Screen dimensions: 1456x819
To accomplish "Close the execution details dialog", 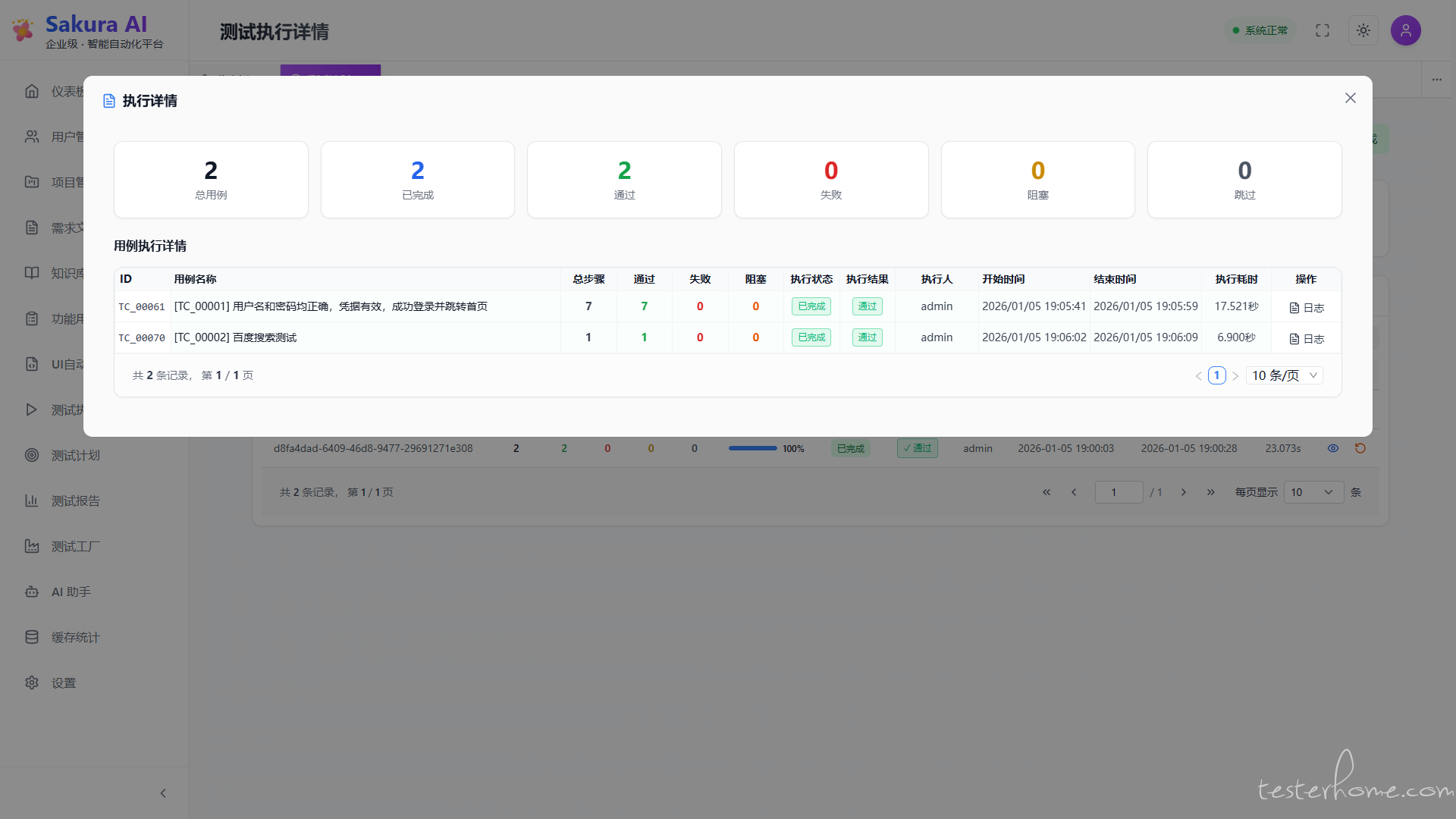I will (1350, 98).
